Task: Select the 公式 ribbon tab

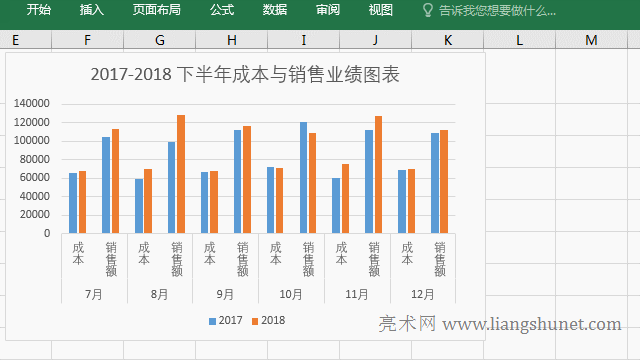Action: click(x=222, y=10)
